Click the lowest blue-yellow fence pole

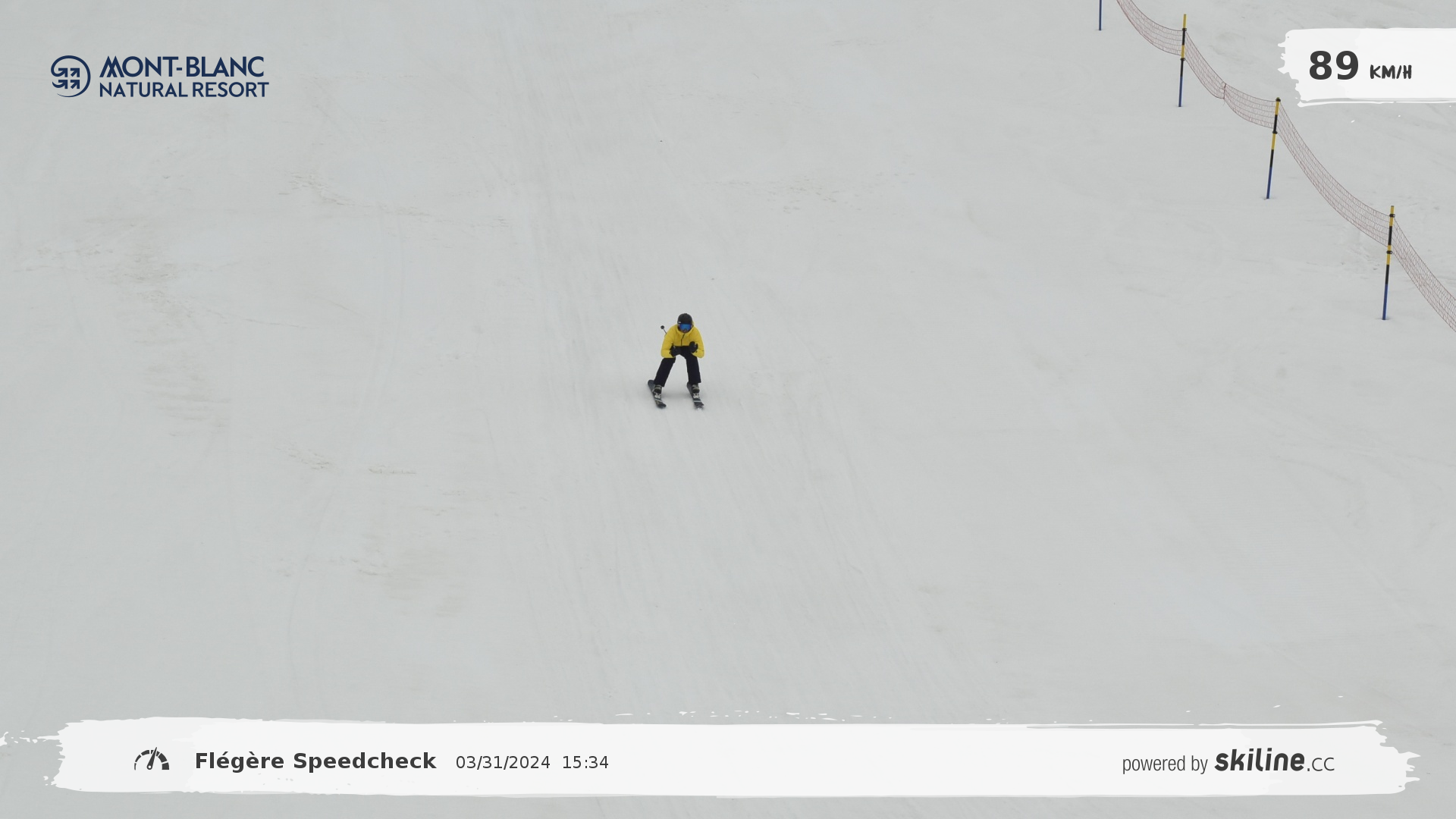point(1388,263)
